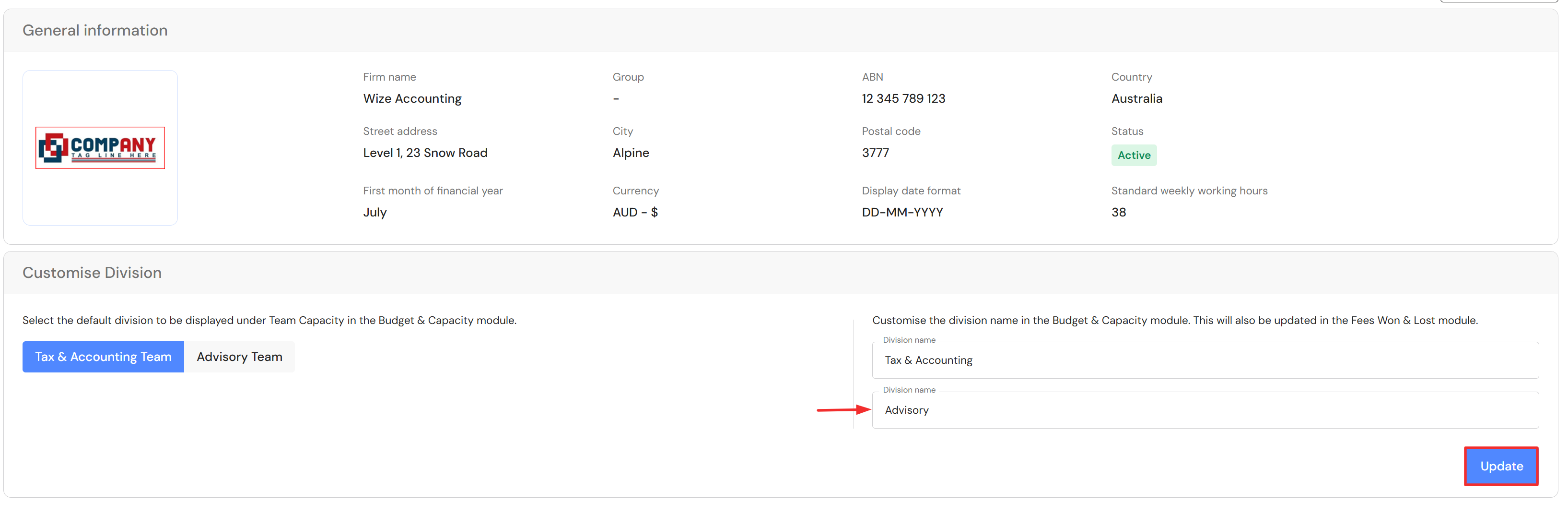Click the Alpine city value

pos(631,153)
